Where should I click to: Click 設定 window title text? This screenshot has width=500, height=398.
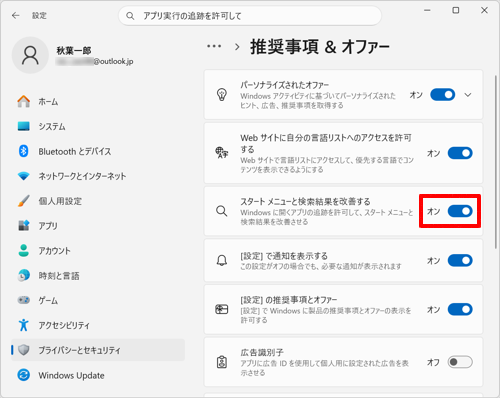point(39,15)
